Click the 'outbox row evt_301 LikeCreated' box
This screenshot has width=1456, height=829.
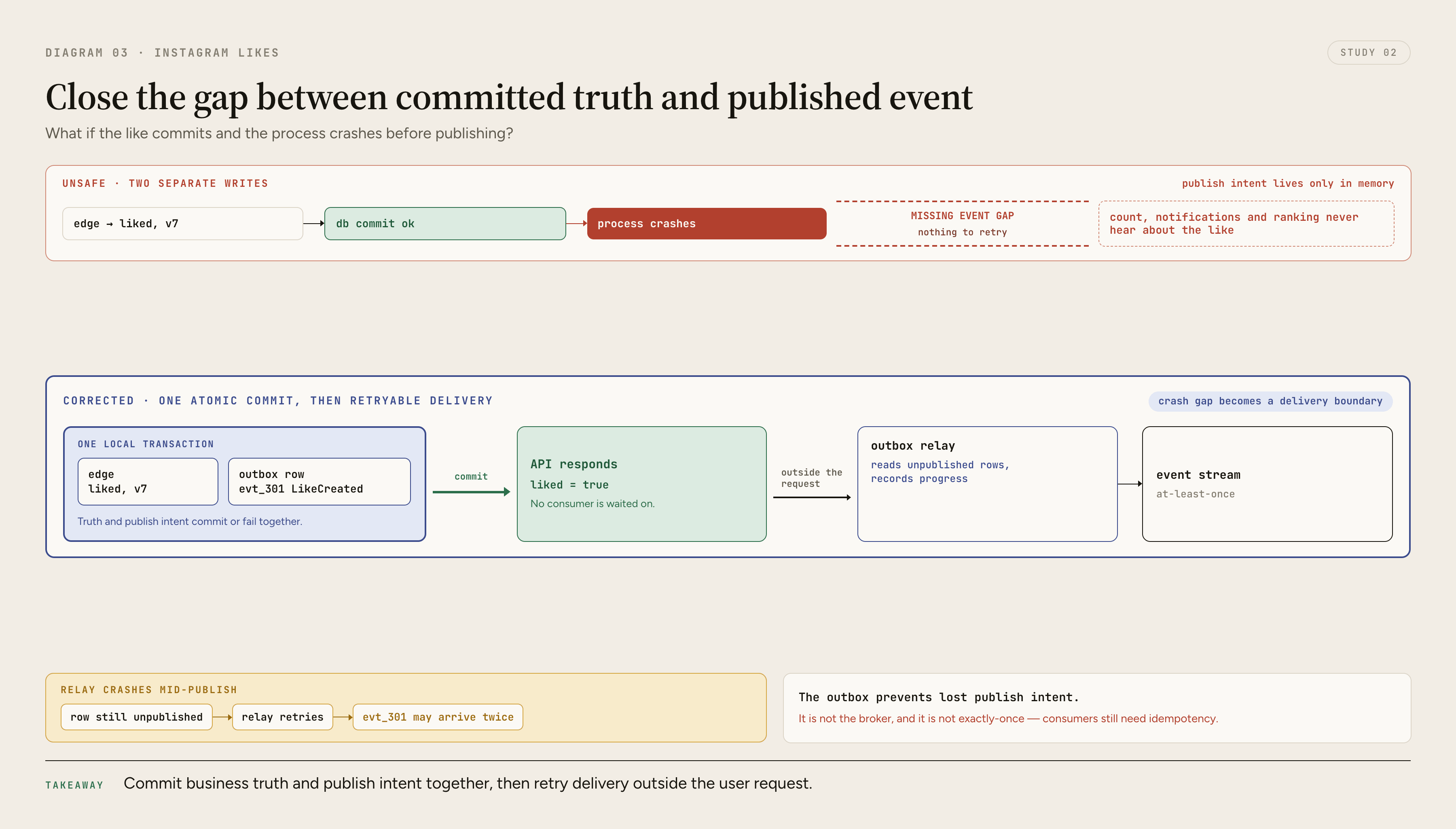coord(320,482)
